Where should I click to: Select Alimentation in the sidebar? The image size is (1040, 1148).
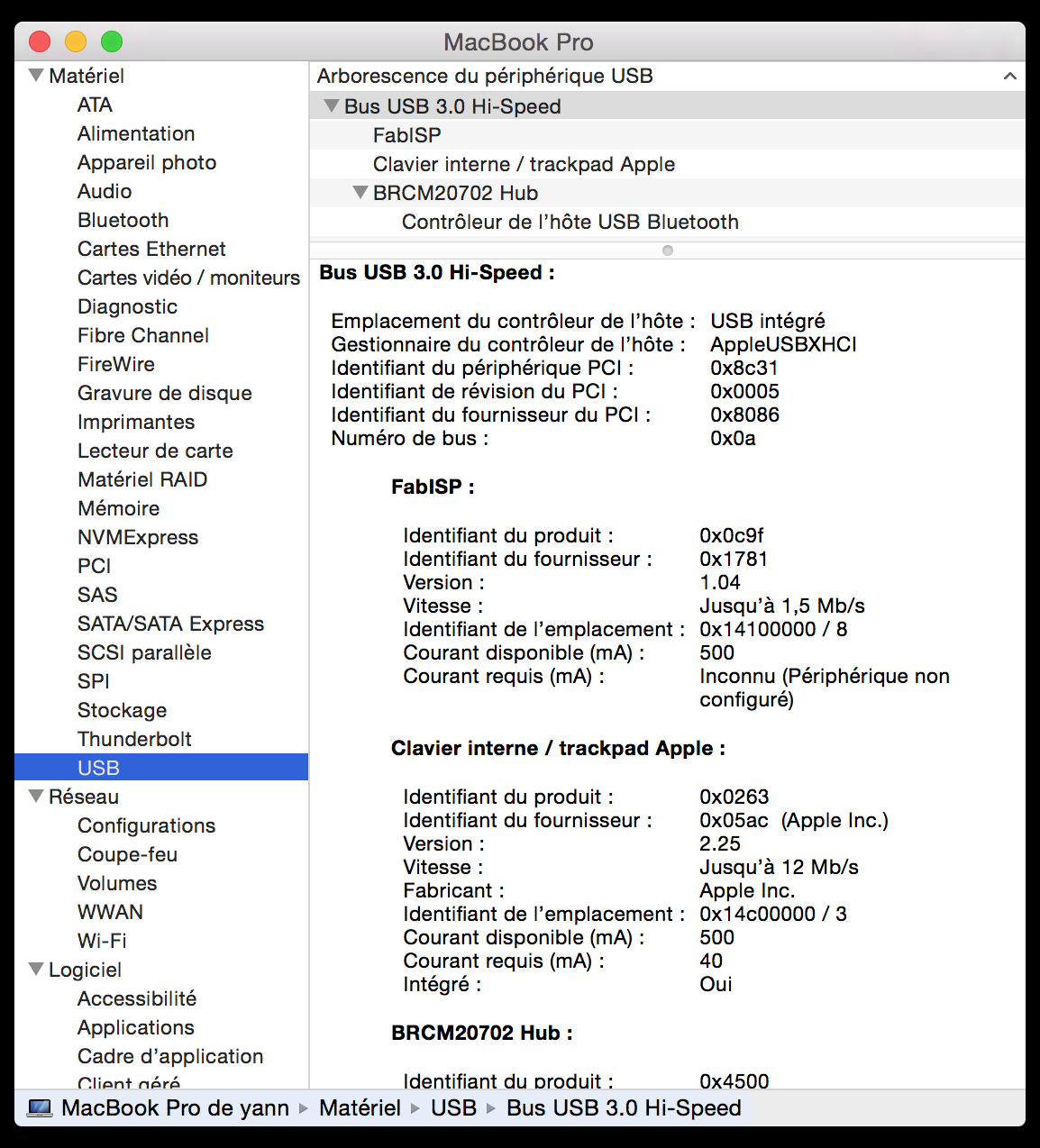point(136,133)
